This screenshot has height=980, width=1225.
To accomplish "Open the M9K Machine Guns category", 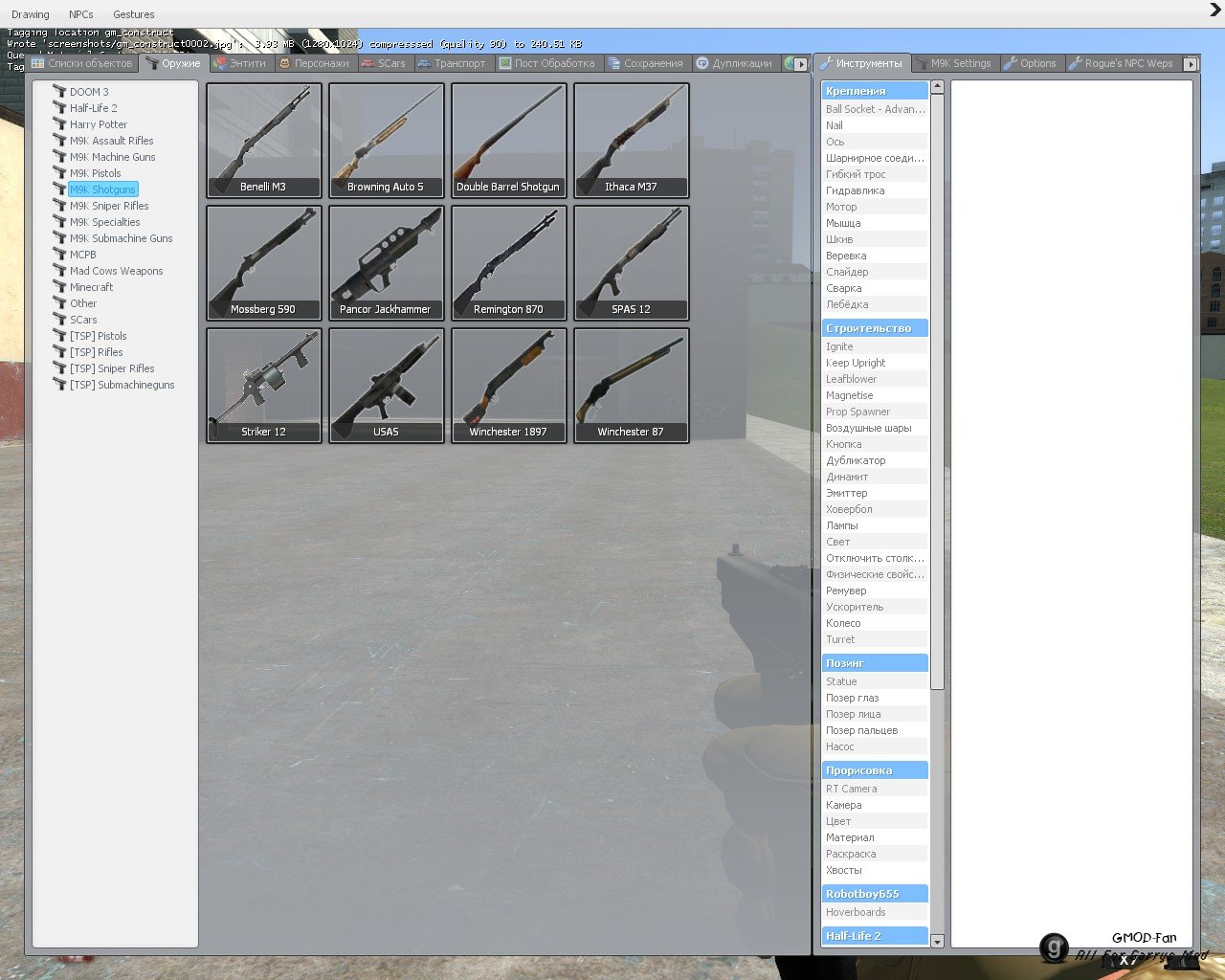I will tap(112, 157).
